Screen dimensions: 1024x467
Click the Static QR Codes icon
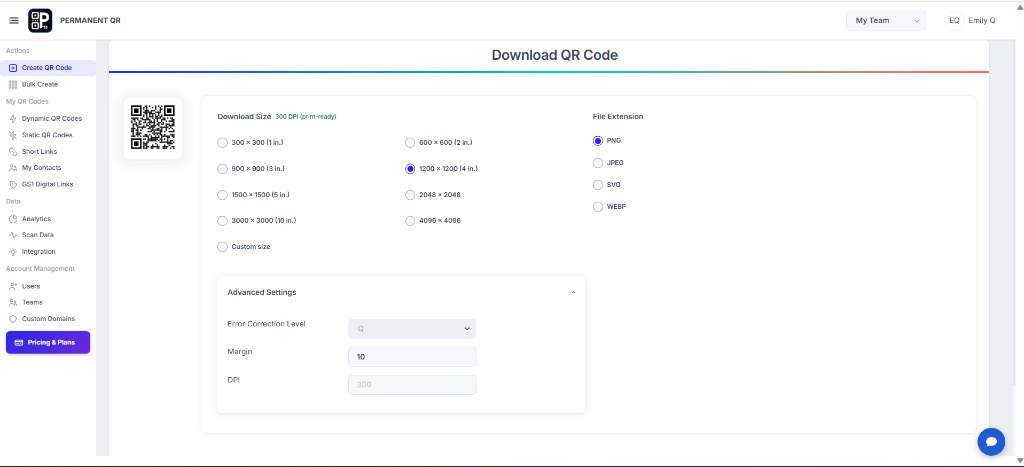(x=13, y=135)
